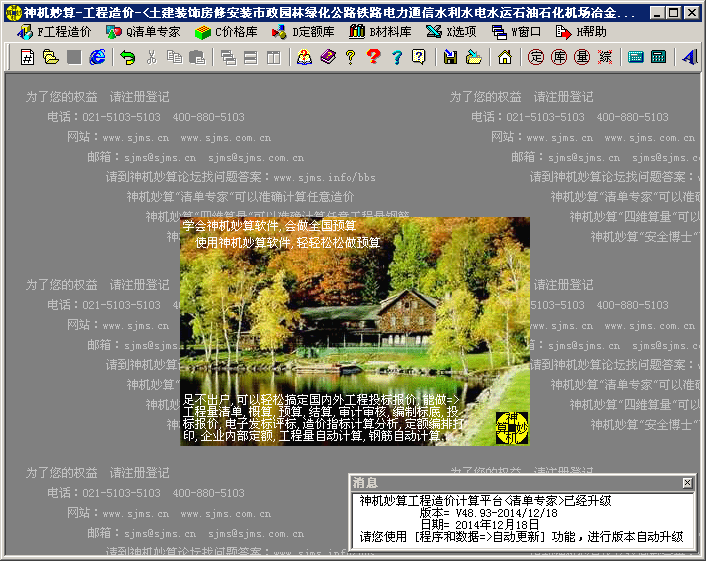Click the autumn lake house splash image
The height and width of the screenshot is (561, 706).
(x=355, y=331)
